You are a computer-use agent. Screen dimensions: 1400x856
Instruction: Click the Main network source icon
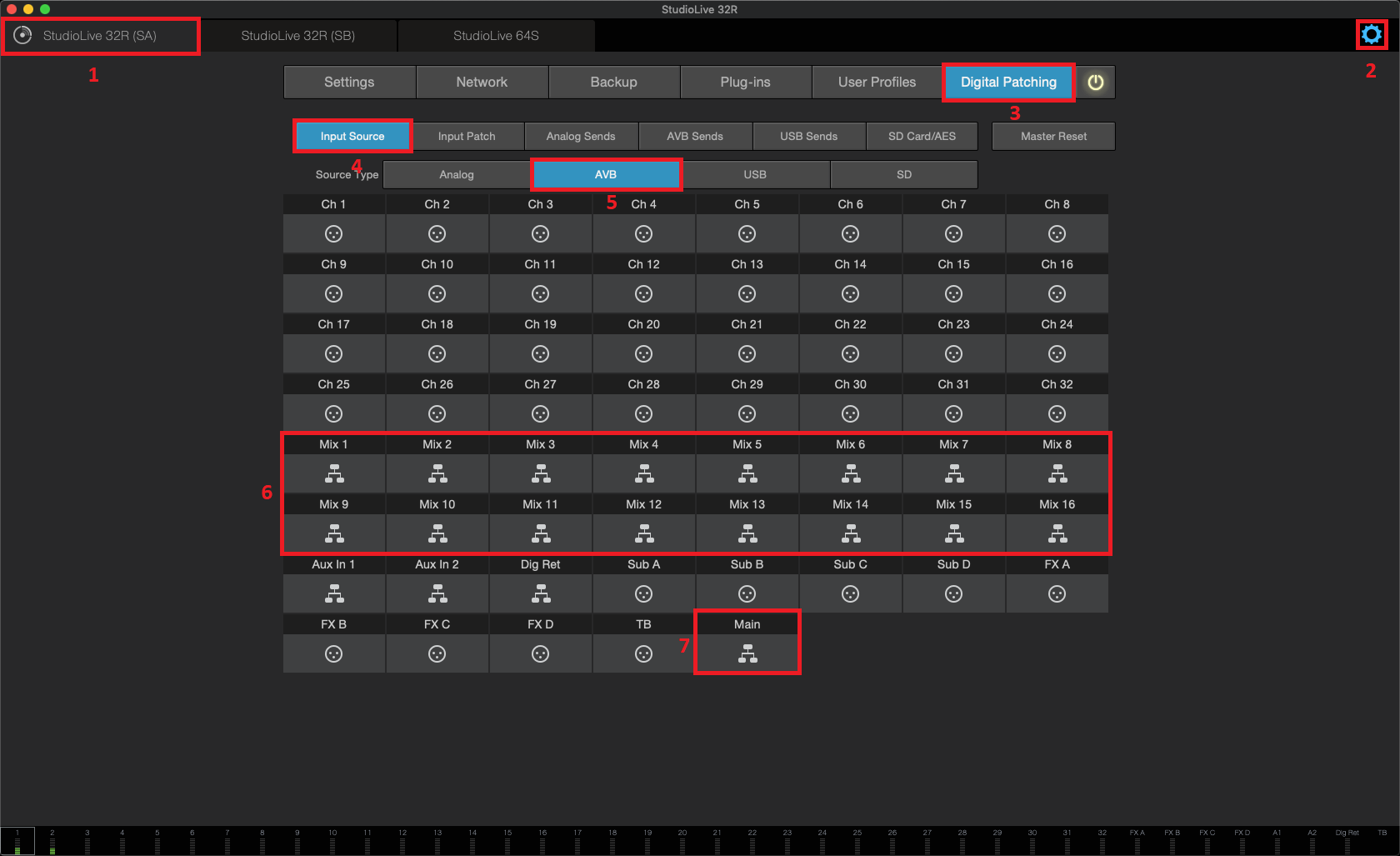tap(747, 653)
